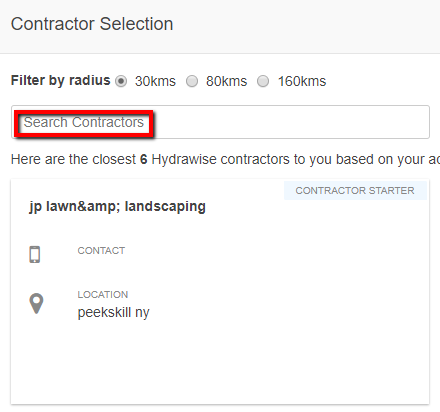Choose the 80kms radius radio button

pos(192,81)
